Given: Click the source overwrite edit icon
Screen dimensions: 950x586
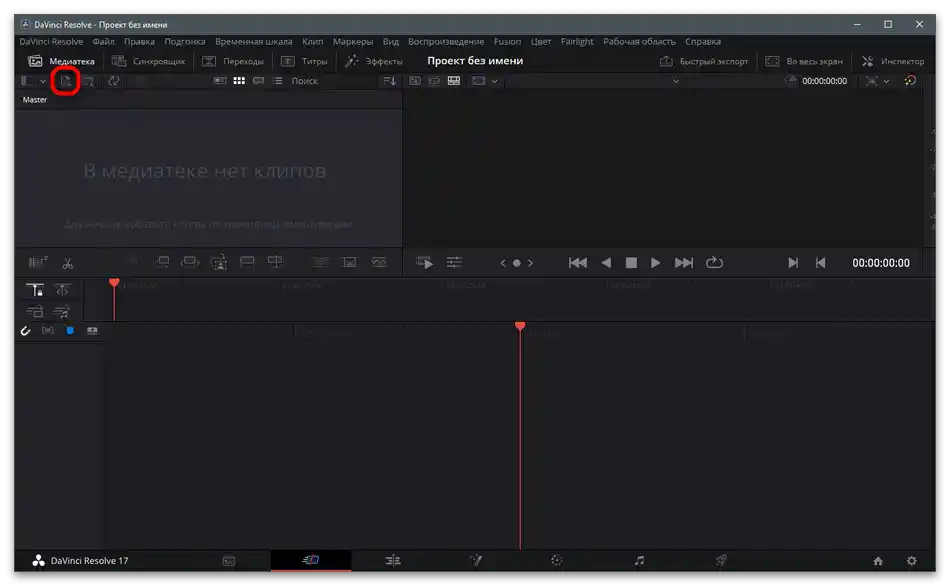Looking at the screenshot, I should point(275,262).
